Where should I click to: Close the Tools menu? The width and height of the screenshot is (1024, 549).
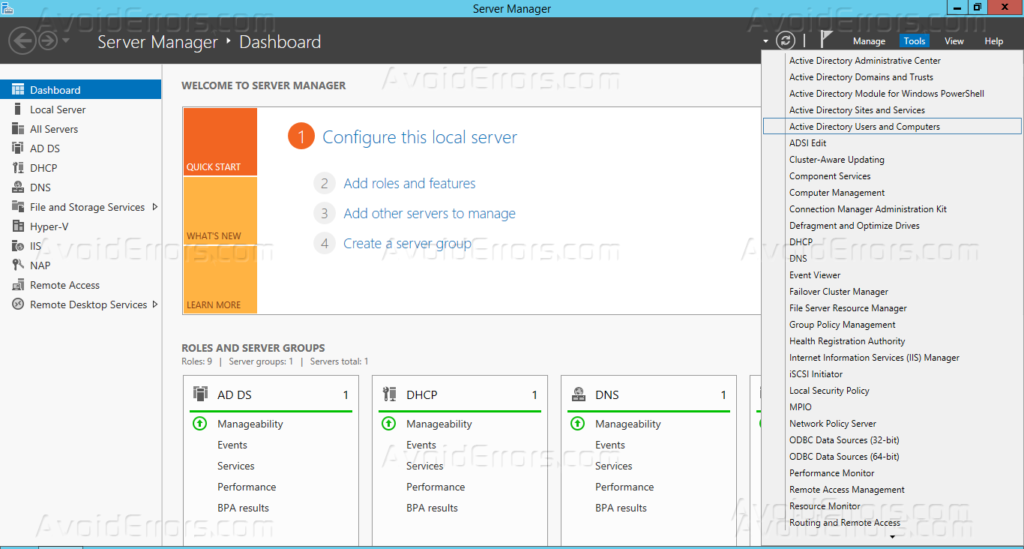tap(914, 41)
